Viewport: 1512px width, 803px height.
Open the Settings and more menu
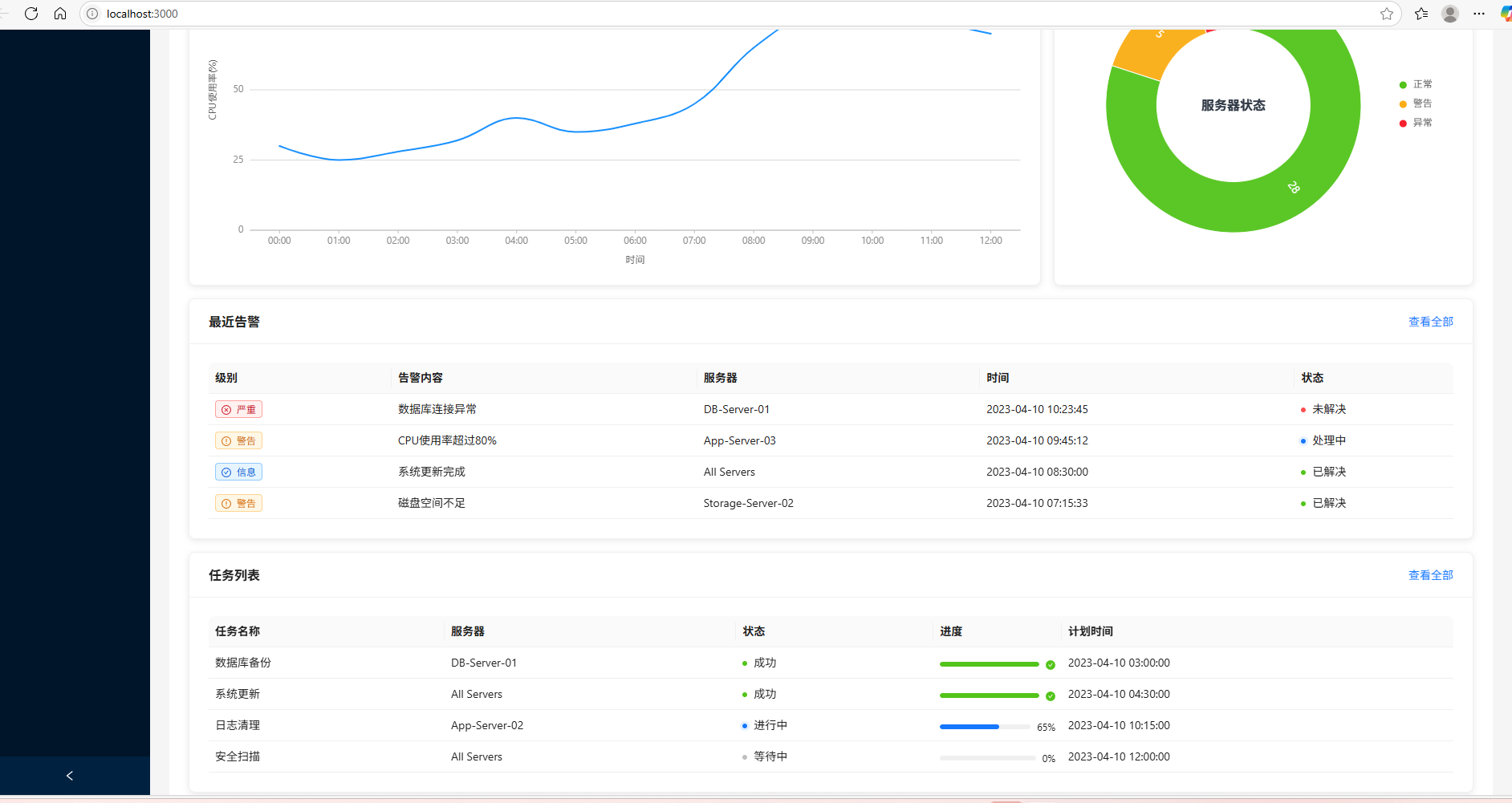click(x=1479, y=14)
